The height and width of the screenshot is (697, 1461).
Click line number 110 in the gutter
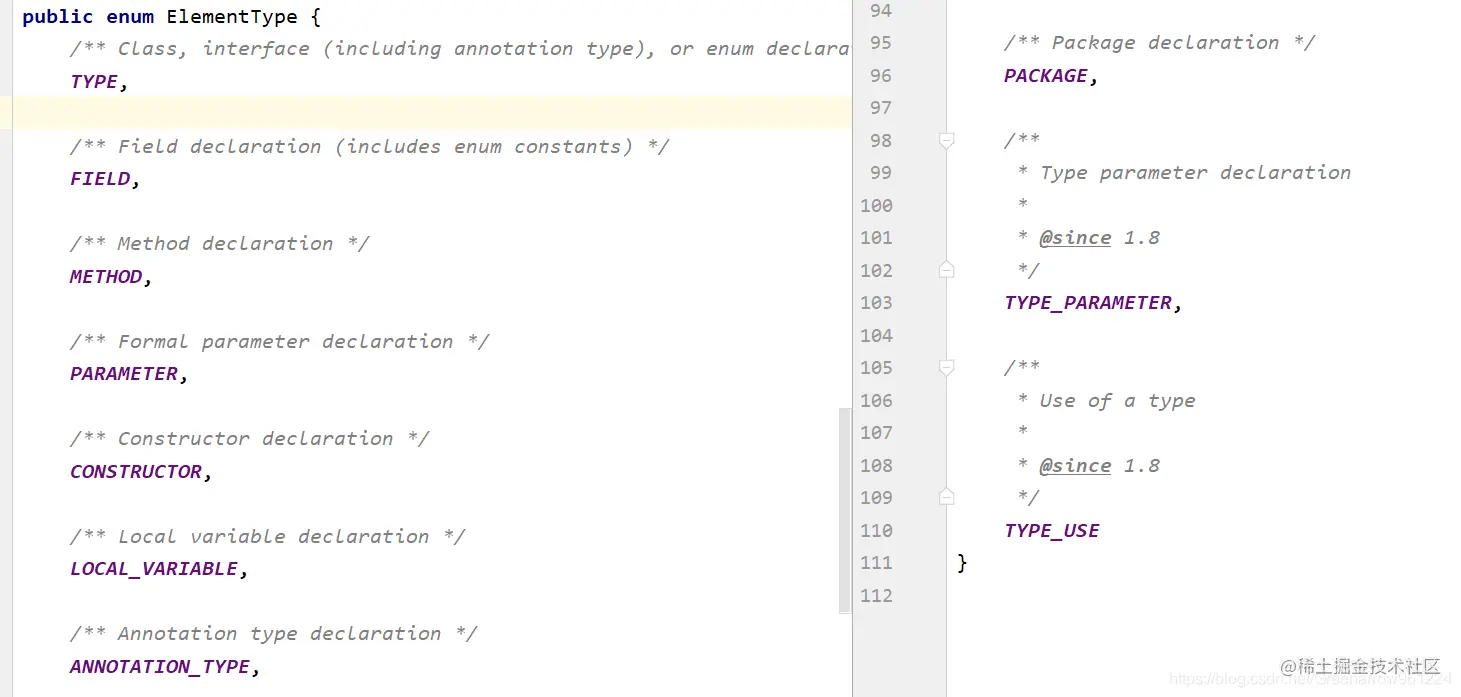(876, 531)
